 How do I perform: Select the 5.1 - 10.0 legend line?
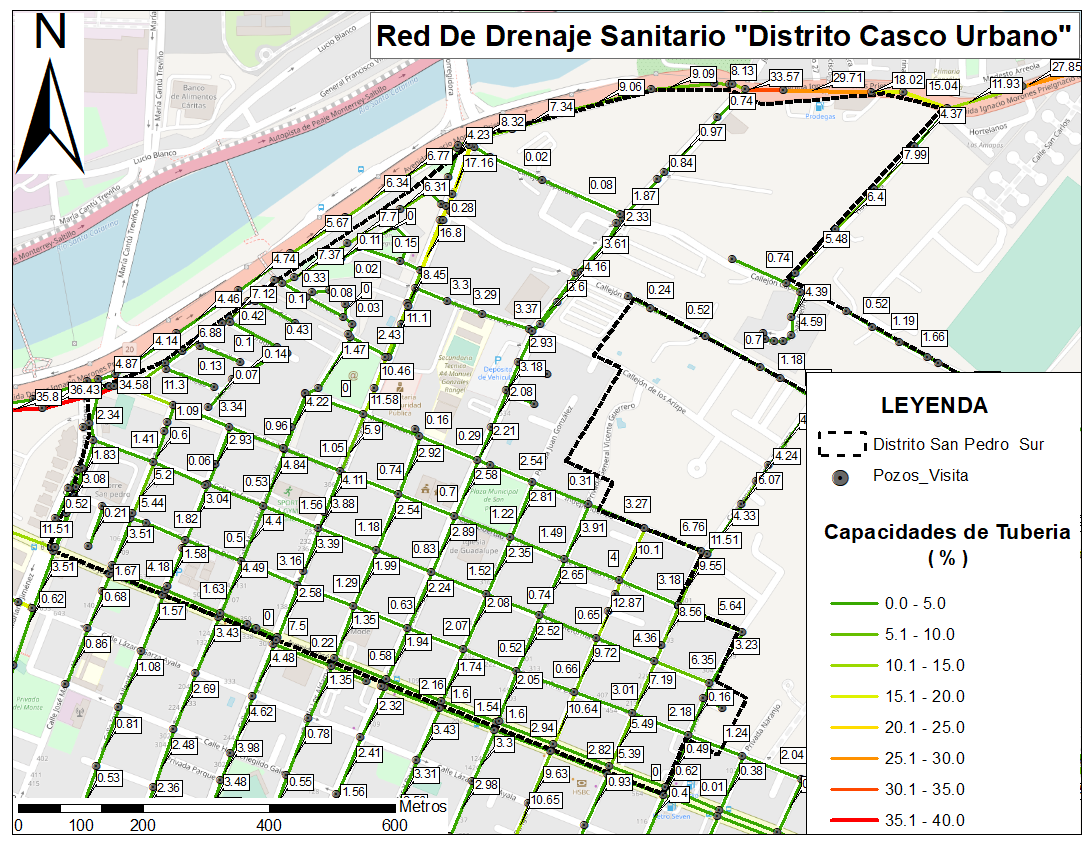pos(854,635)
